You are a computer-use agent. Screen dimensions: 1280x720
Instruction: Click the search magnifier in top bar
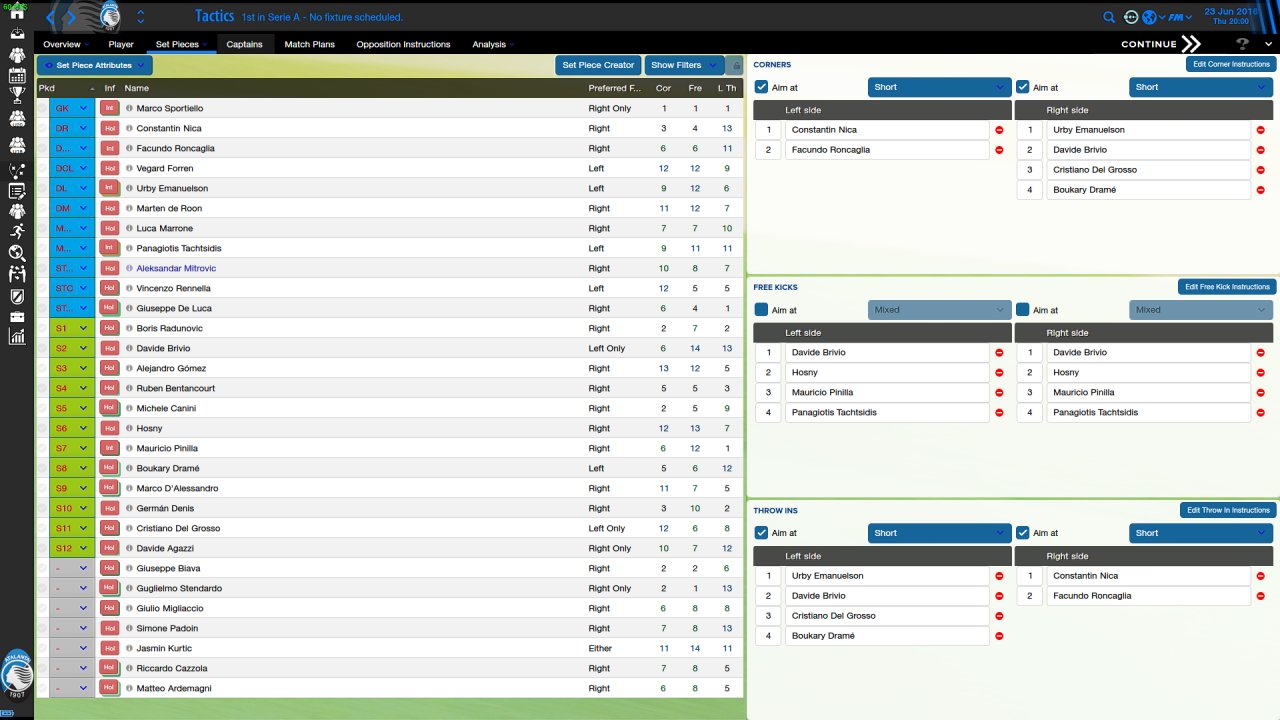click(1109, 17)
